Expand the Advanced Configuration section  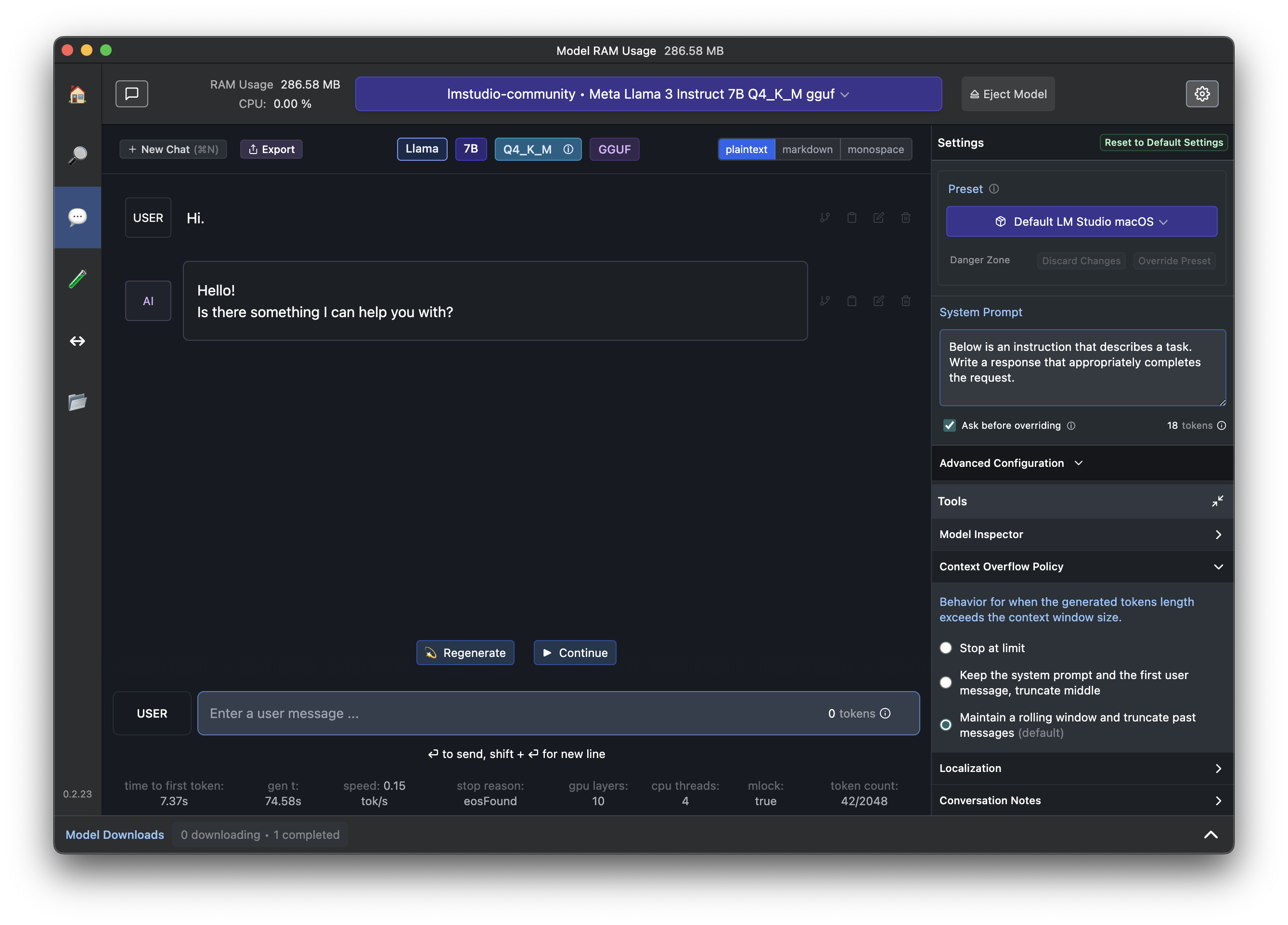click(1011, 463)
